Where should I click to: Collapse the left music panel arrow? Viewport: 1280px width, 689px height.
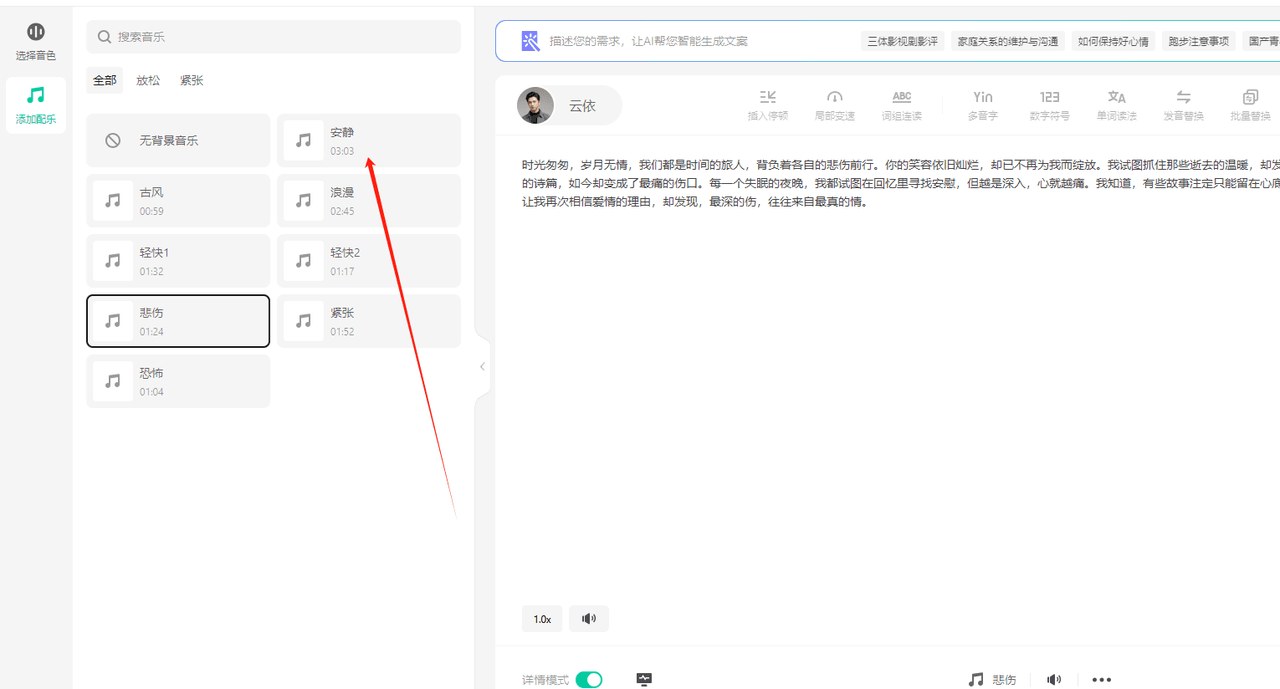click(x=482, y=367)
